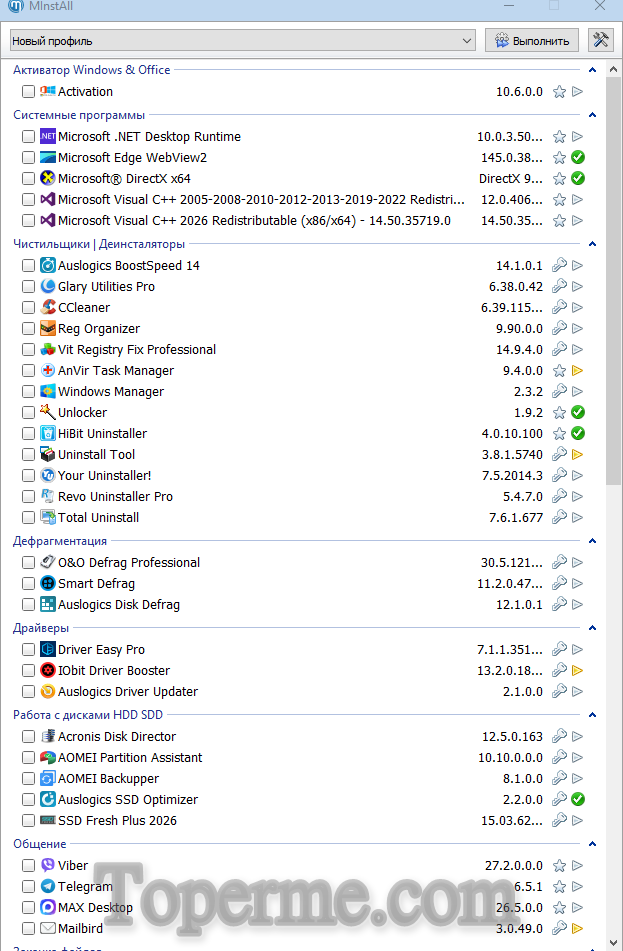Click the play arrow for Reg Organizer

tap(577, 329)
